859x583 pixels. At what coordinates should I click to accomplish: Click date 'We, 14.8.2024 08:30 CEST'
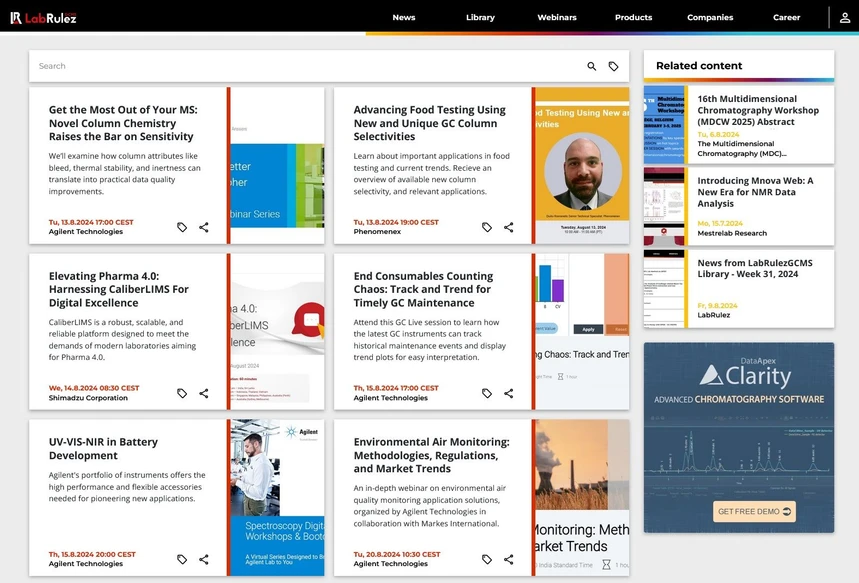pyautogui.click(x=94, y=388)
